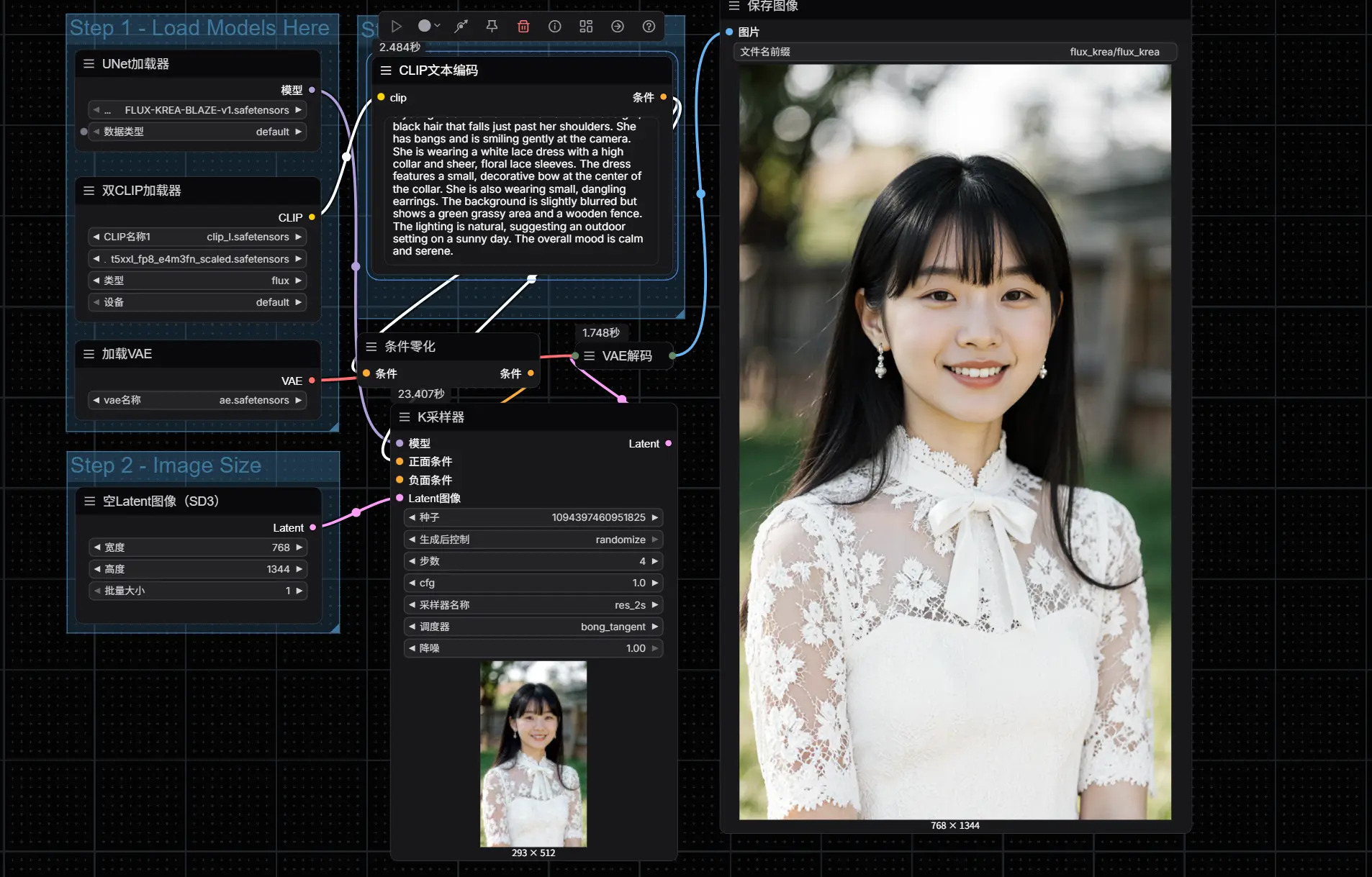The width and height of the screenshot is (1372, 877).
Task: Click the preview thumbnail in K采样器
Action: click(x=533, y=753)
